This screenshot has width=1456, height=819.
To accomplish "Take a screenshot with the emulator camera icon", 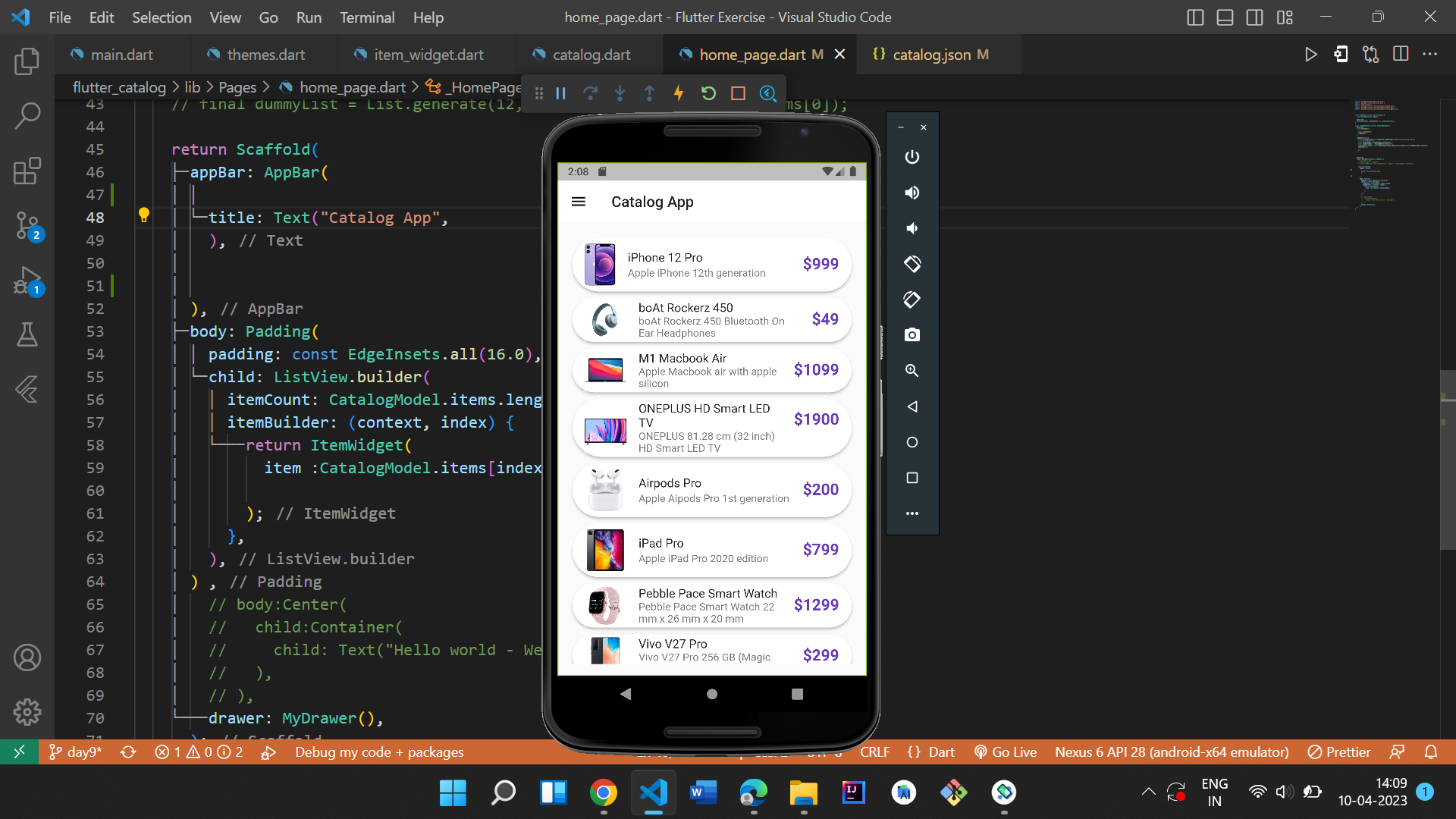I will click(912, 334).
